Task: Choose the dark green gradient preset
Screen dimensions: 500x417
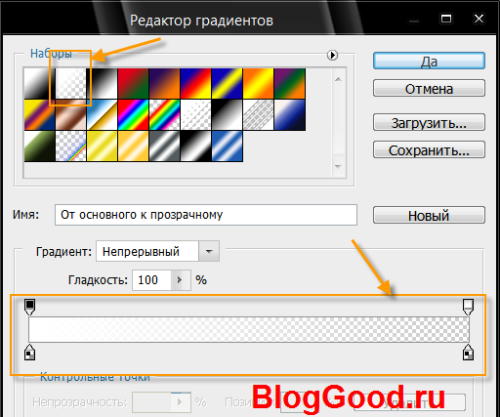Action: 40,146
